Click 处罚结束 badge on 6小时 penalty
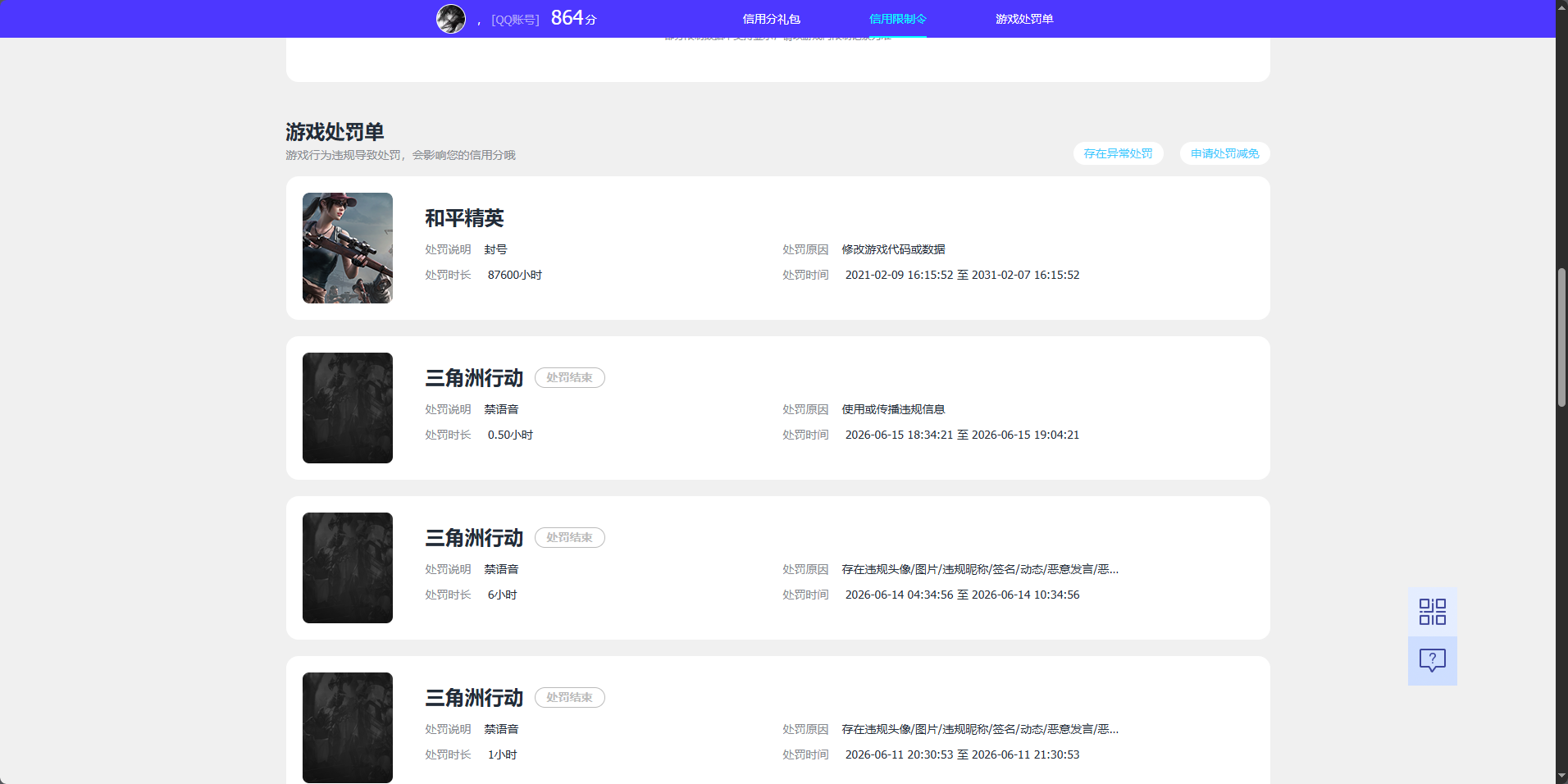The image size is (1568, 784). 570,537
